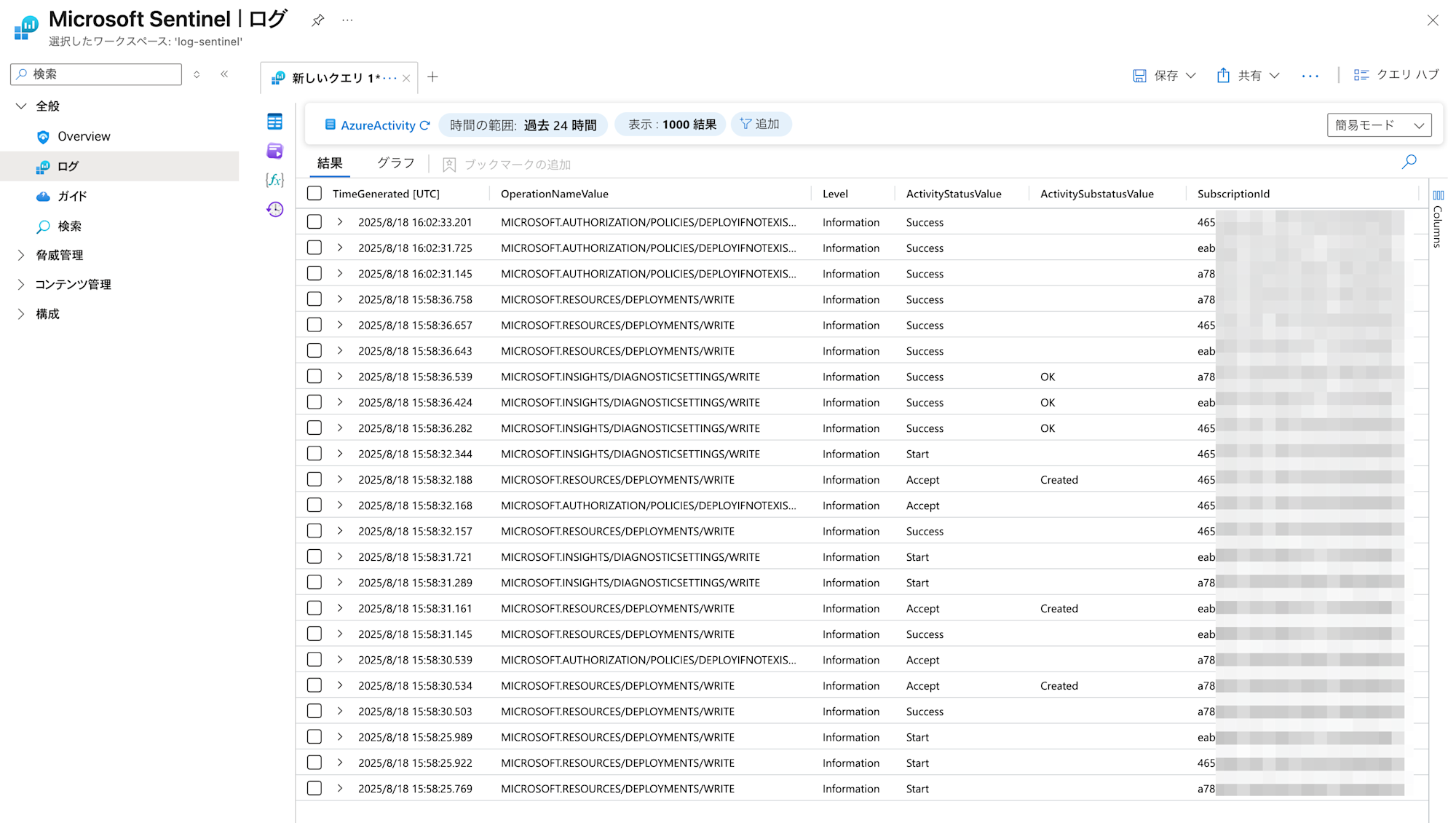Click Created cell in 15:58:32.188 row
The height and width of the screenshot is (823, 1456).
(x=1059, y=480)
